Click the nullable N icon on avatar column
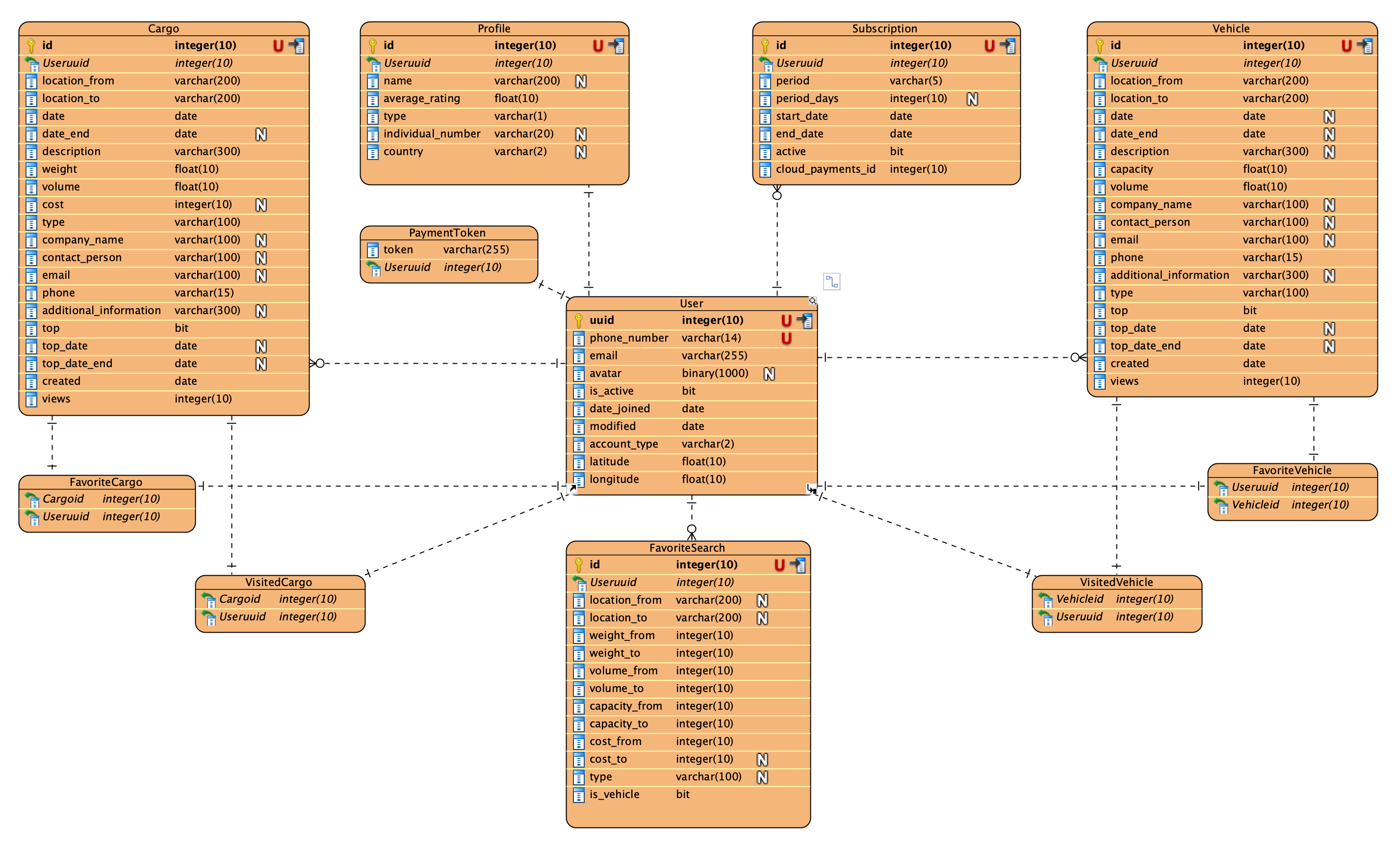Image resolution: width=1400 pixels, height=854 pixels. pyautogui.click(x=769, y=374)
